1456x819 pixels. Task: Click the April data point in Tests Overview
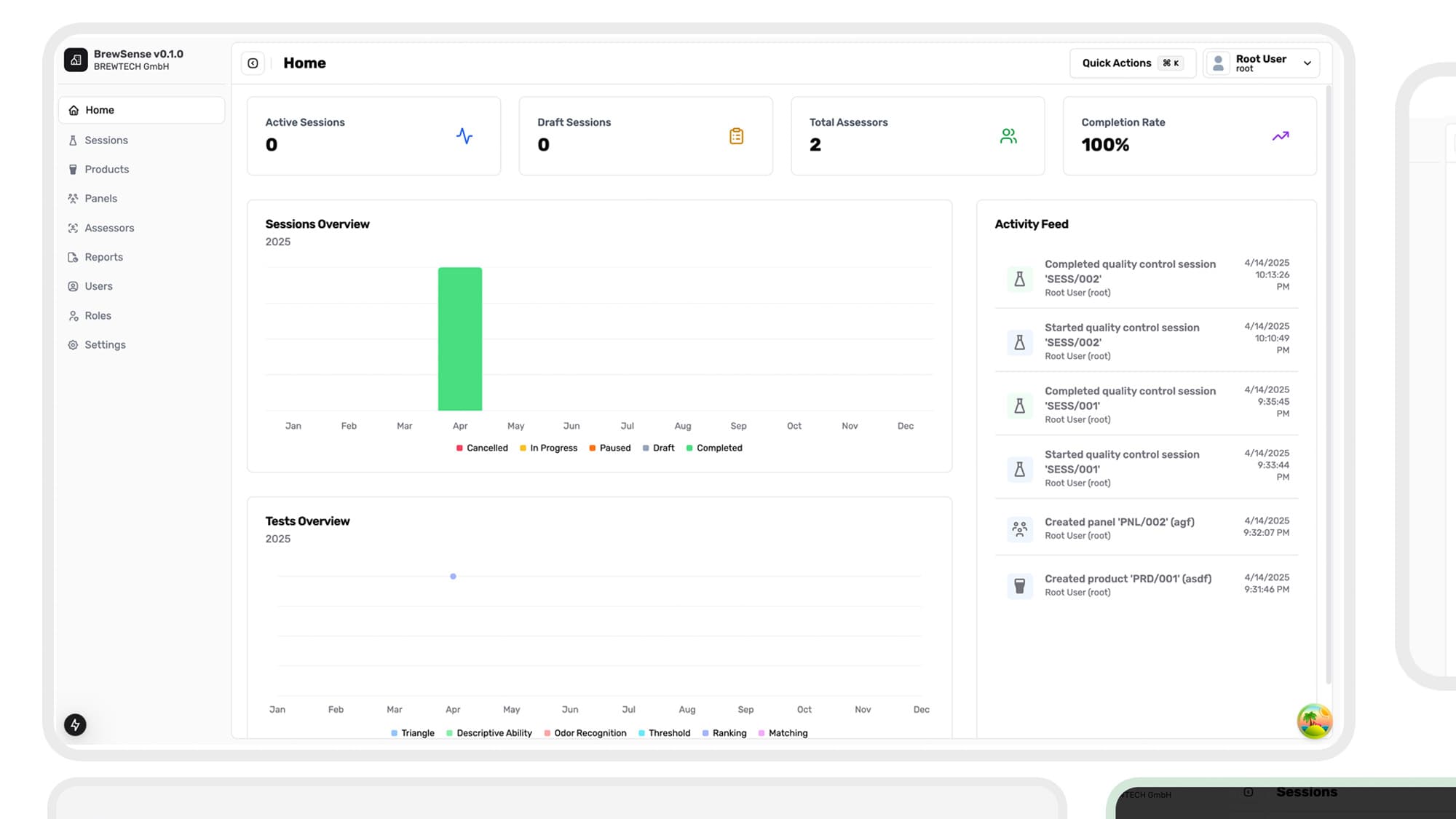point(453,577)
